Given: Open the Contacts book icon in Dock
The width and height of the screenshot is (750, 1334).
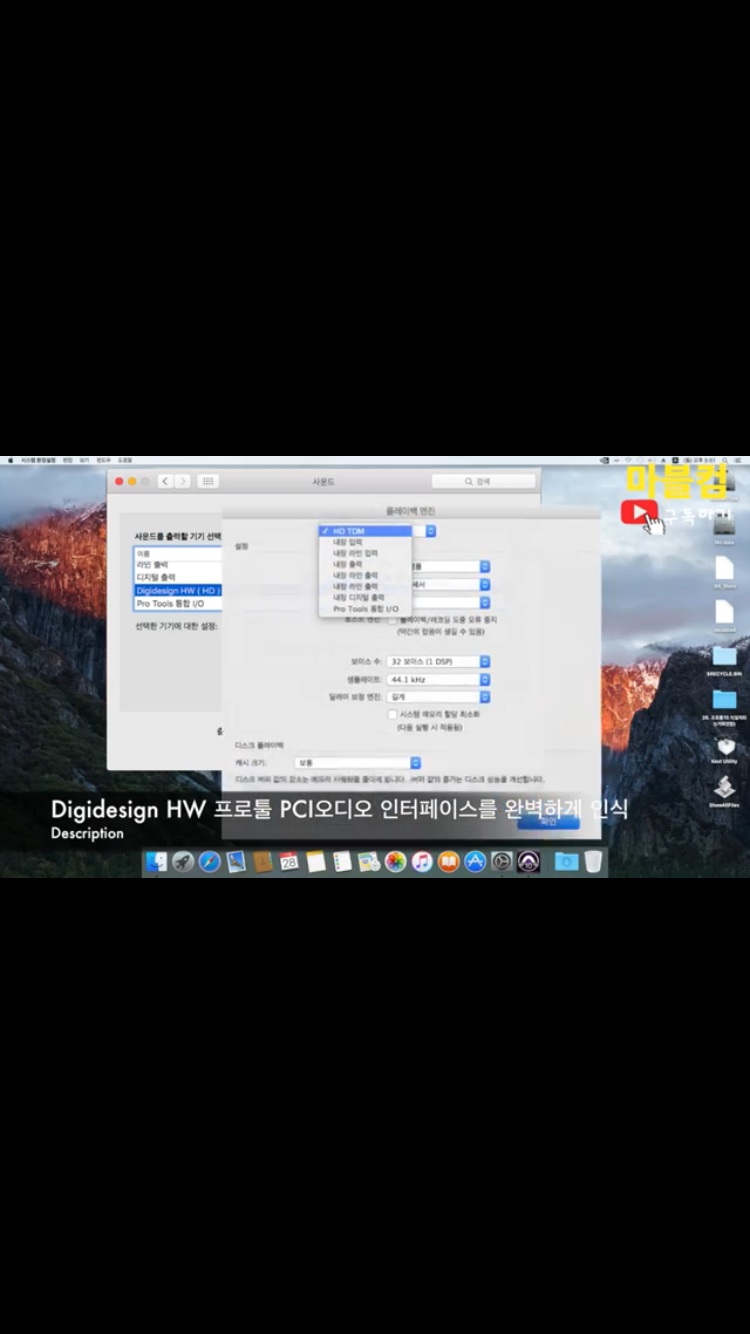Looking at the screenshot, I should (263, 862).
